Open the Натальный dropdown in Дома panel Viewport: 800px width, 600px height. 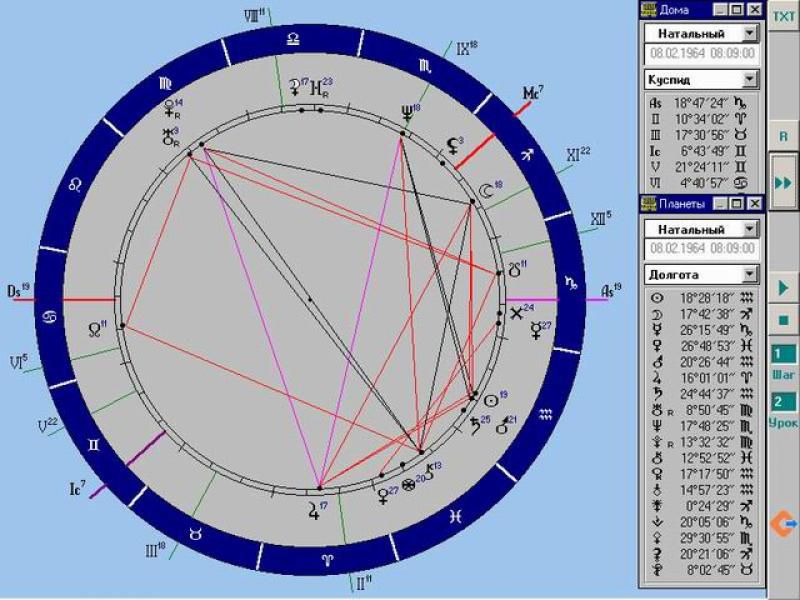tap(749, 33)
